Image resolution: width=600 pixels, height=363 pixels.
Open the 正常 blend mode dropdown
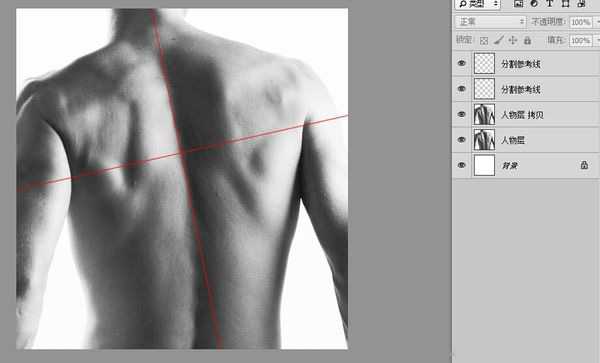tap(491, 22)
